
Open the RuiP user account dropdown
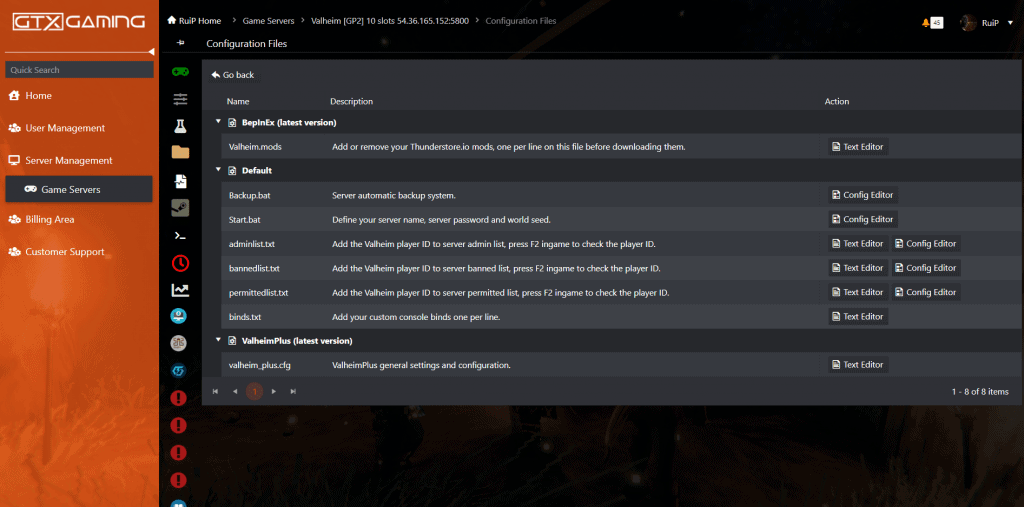tap(981, 22)
